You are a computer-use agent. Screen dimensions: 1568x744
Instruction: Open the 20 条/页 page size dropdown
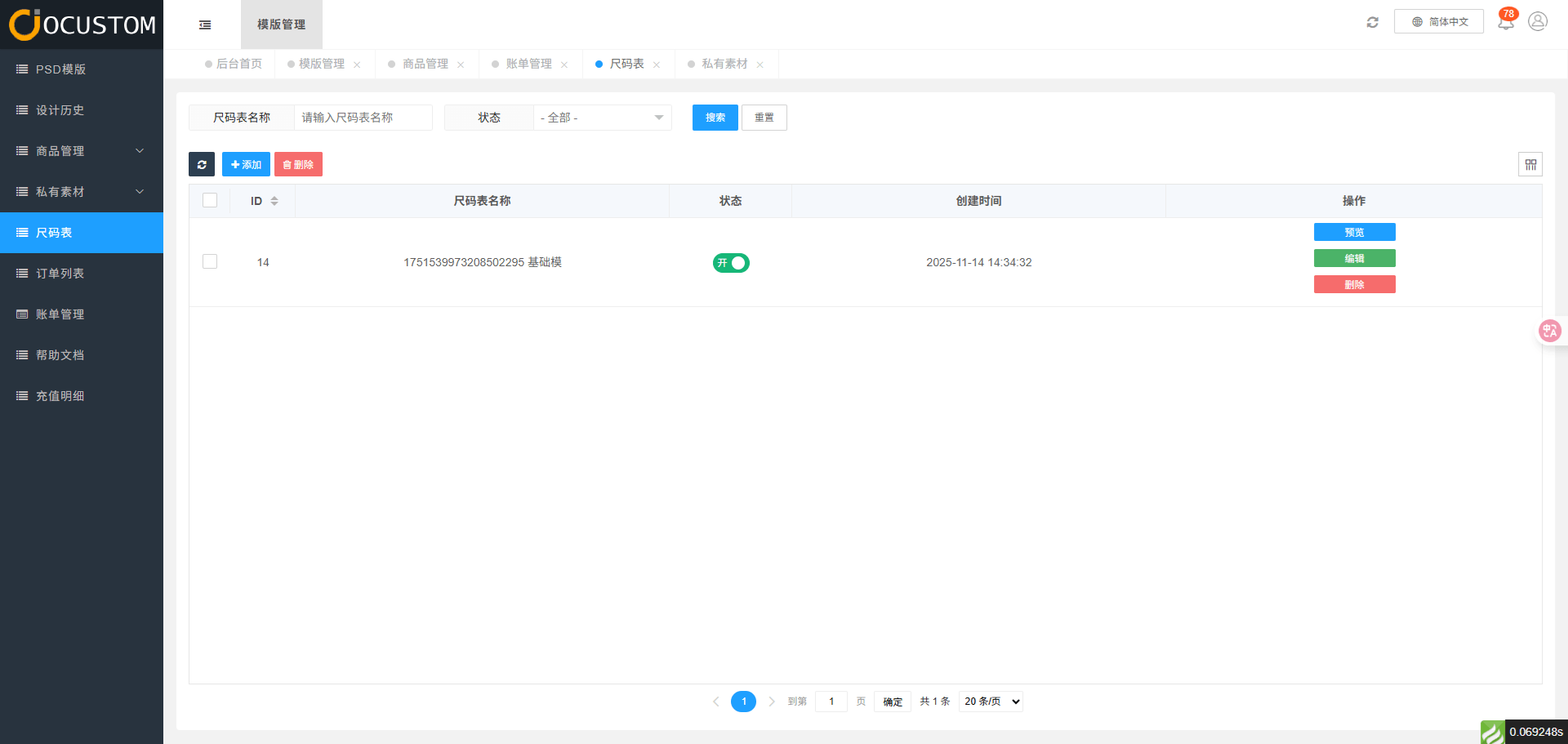tap(991, 702)
